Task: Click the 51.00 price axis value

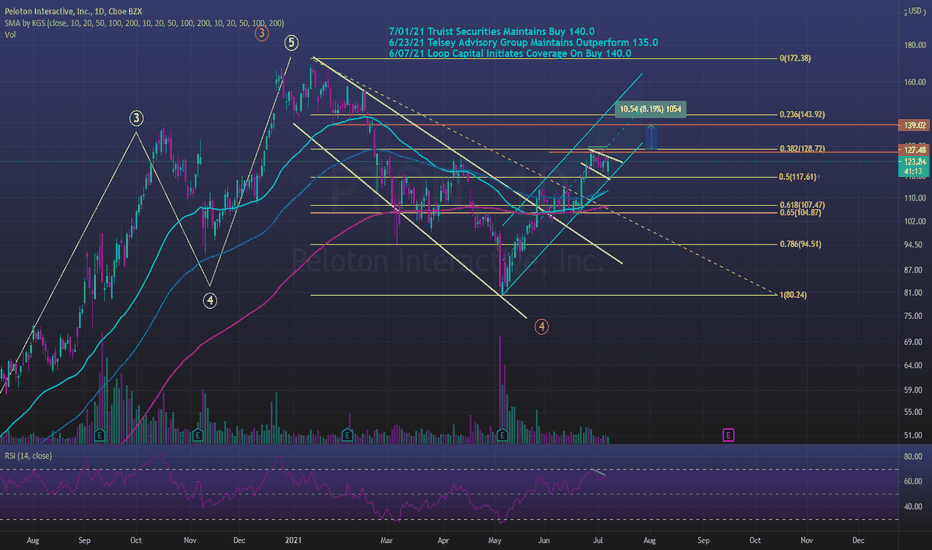Action: (x=915, y=435)
